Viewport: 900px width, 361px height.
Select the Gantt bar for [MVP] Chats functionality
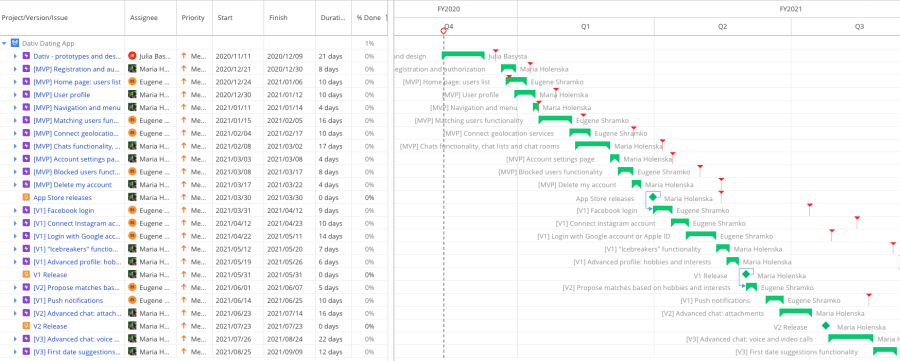click(592, 145)
